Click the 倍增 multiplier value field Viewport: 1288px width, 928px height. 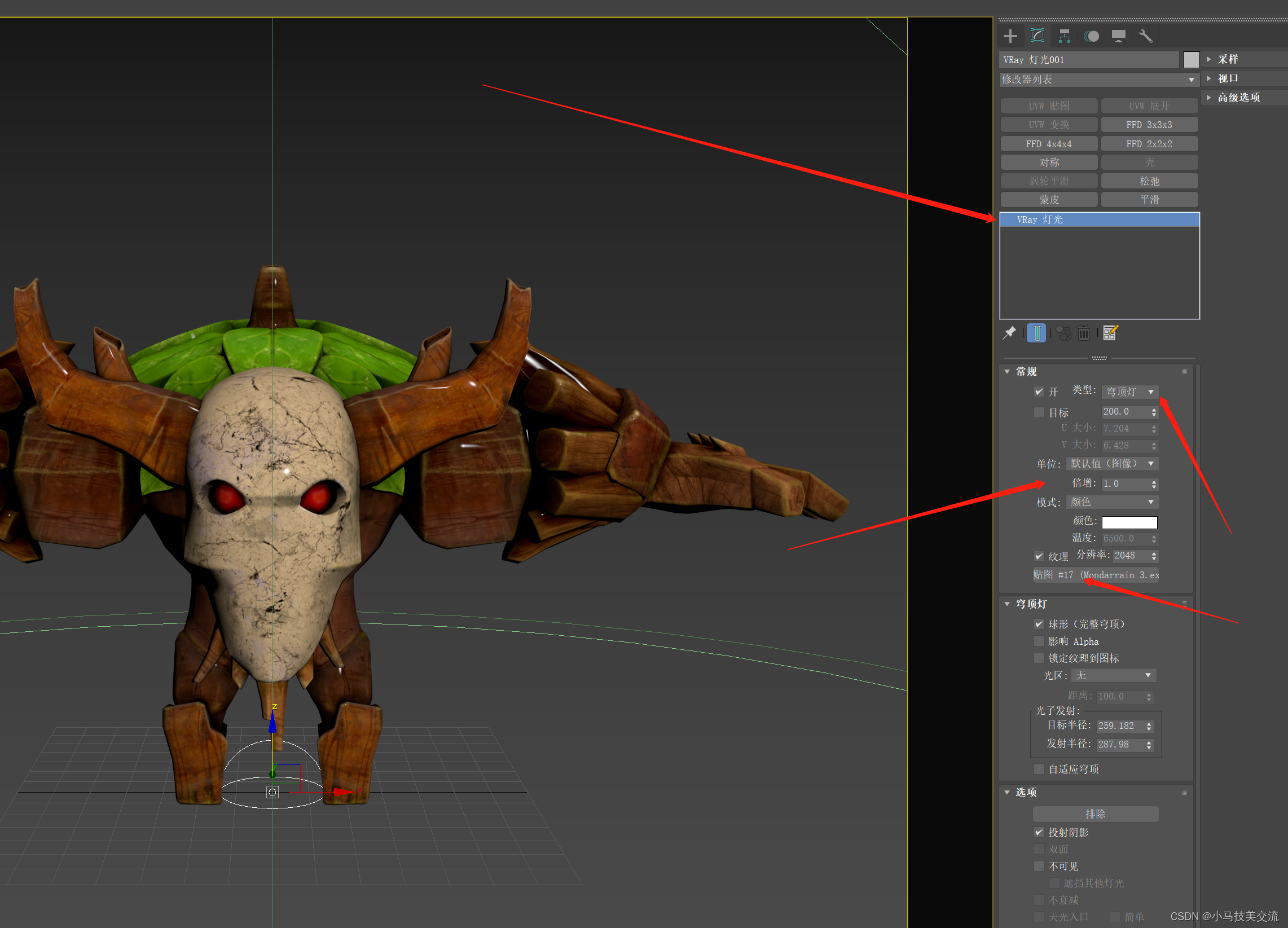pos(1124,484)
